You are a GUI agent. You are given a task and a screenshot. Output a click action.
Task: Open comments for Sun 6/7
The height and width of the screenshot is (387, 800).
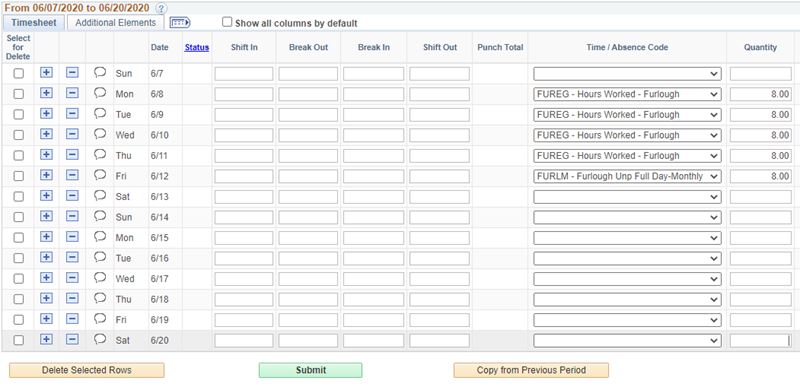100,72
